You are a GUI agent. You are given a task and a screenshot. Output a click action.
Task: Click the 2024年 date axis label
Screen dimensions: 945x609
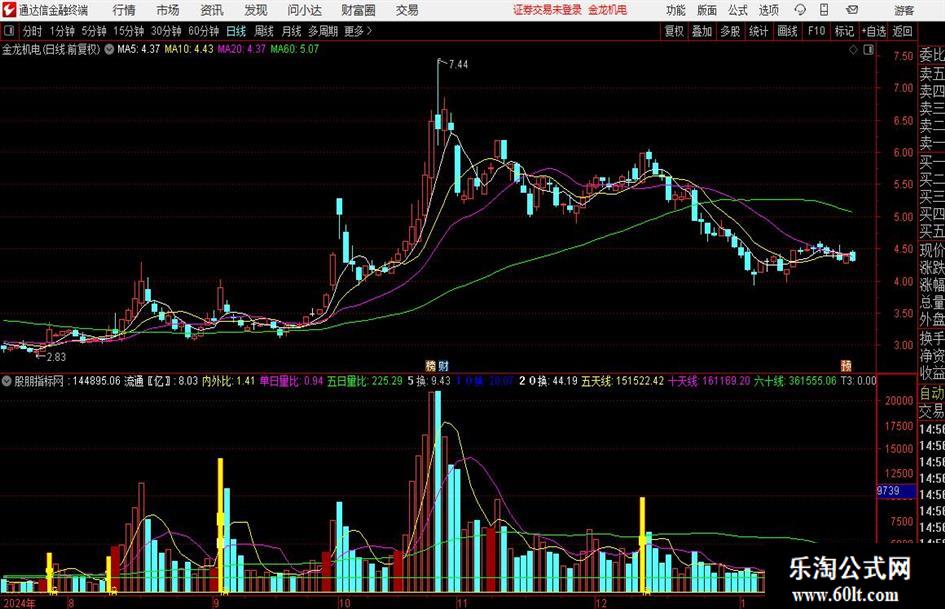[19, 603]
